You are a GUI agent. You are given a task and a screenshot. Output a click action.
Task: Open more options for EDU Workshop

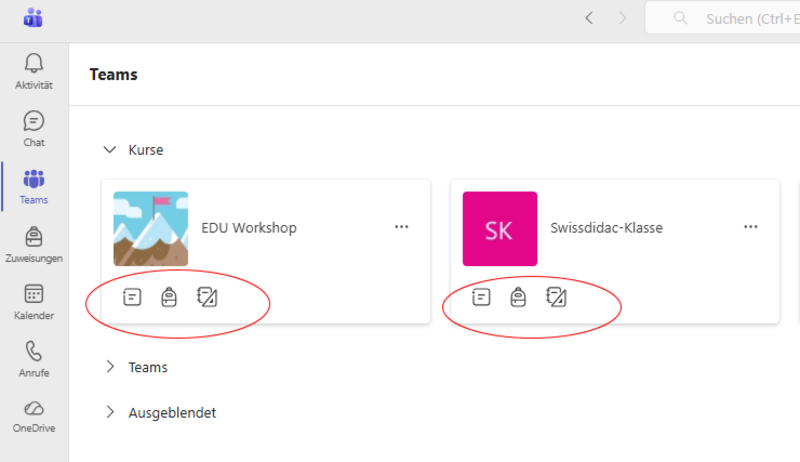tap(402, 227)
